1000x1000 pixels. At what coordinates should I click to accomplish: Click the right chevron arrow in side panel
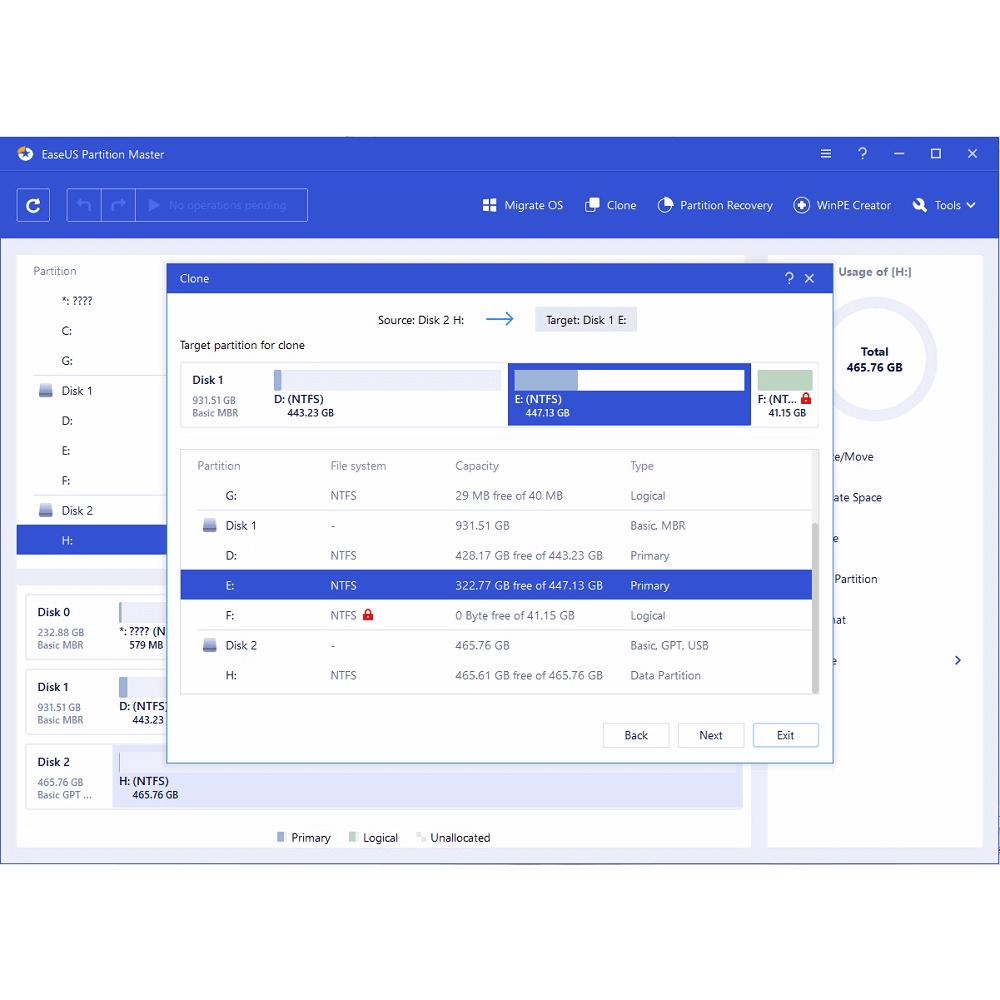click(x=957, y=660)
